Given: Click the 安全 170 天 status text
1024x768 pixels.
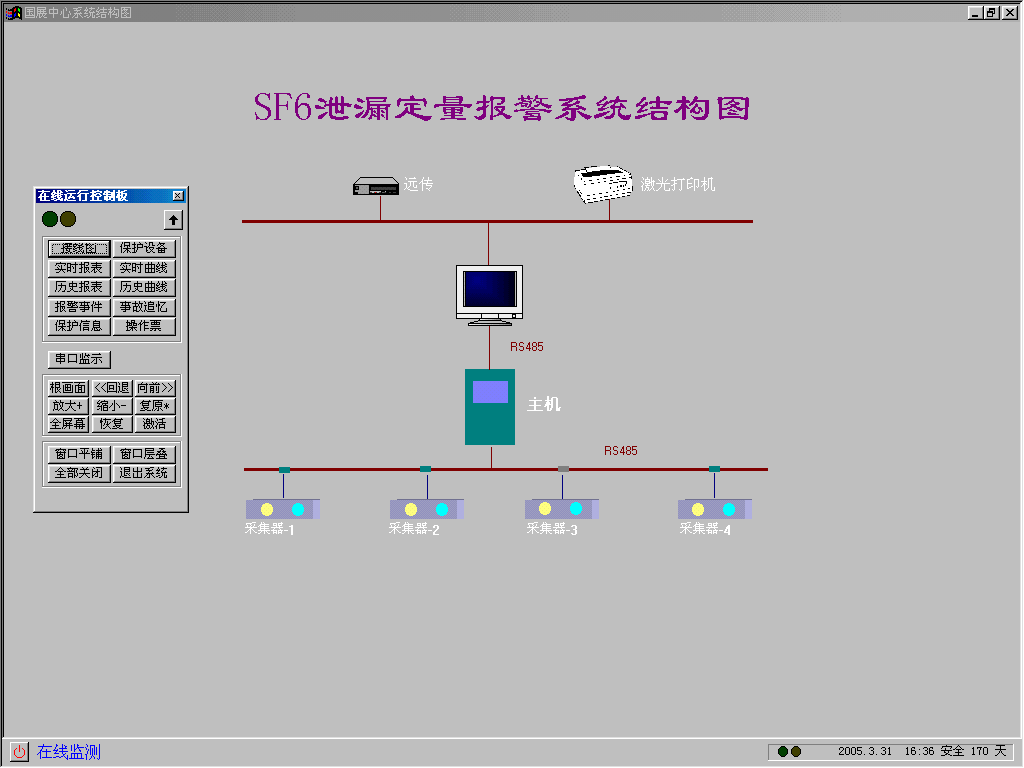Looking at the screenshot, I should tap(974, 752).
